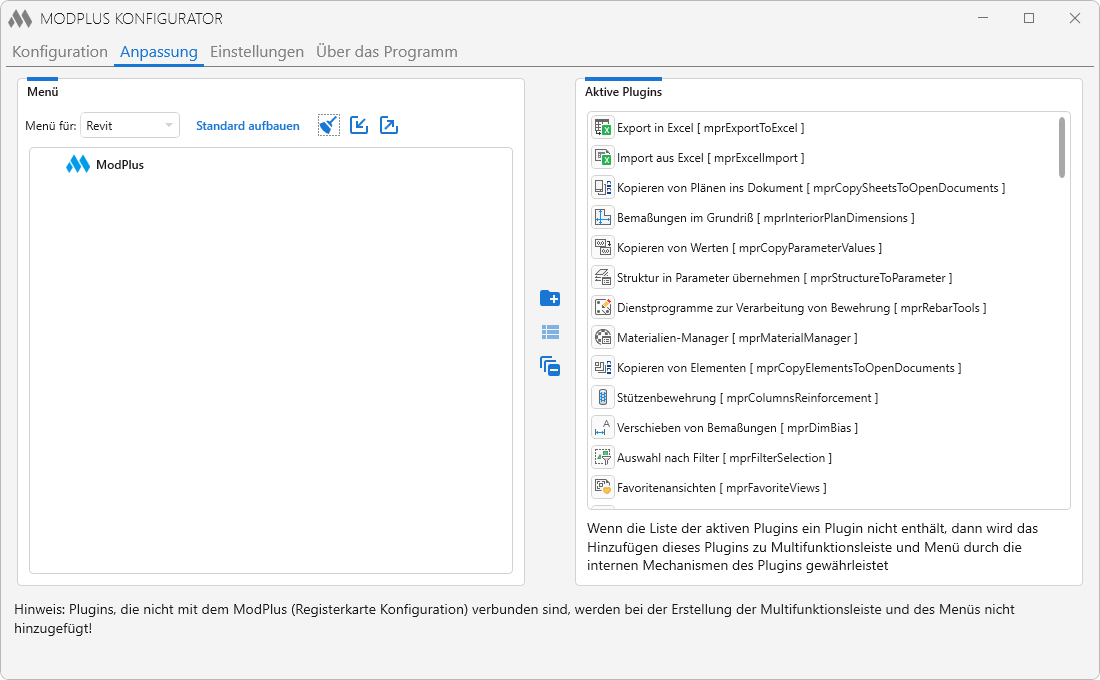Click the Verschieben von Bemaßungen plugin icon
The height and width of the screenshot is (680, 1100).
603,428
